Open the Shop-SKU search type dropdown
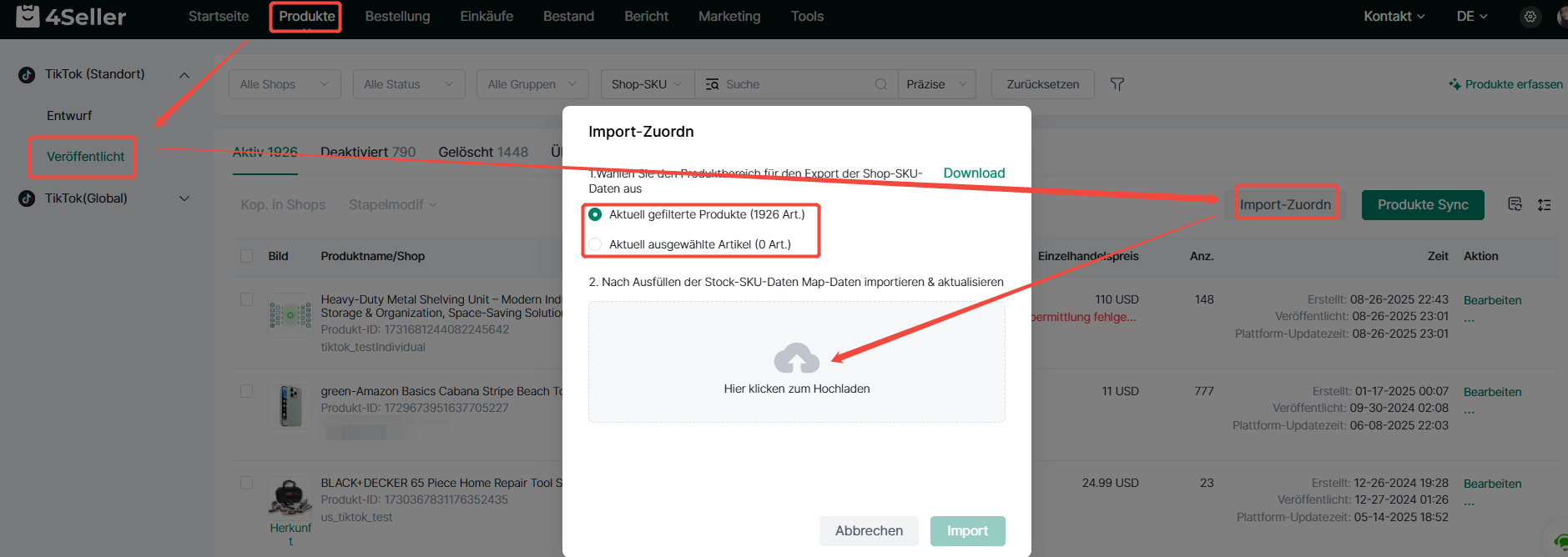Image resolution: width=1568 pixels, height=557 pixels. pos(648,84)
